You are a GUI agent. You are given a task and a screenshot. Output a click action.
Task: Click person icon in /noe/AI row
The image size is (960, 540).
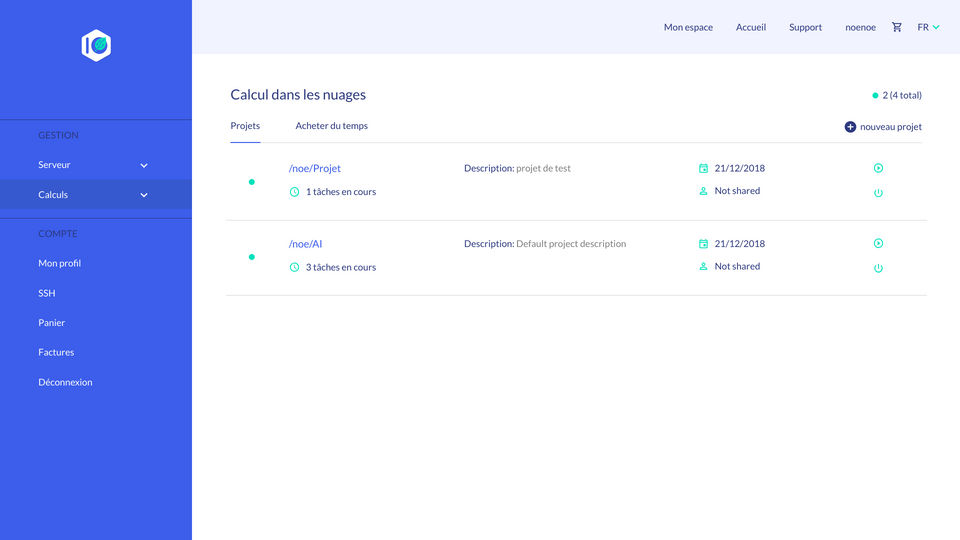pos(703,266)
